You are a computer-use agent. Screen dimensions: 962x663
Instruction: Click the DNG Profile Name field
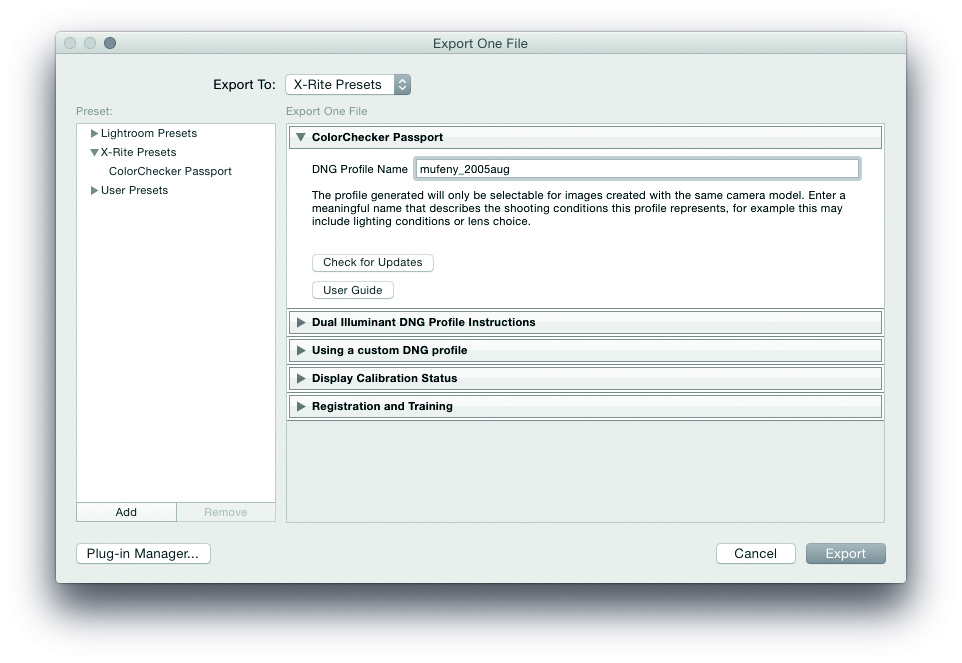[637, 169]
